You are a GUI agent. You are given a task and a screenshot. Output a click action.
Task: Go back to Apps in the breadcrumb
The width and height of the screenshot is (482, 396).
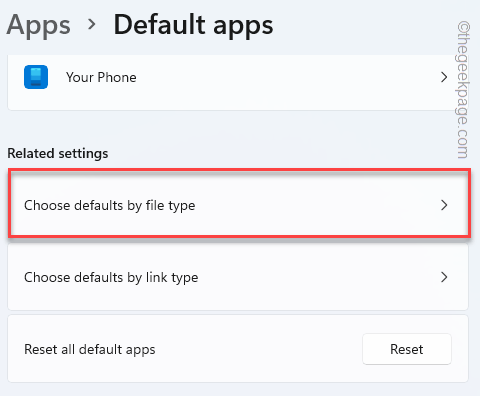click(x=39, y=25)
